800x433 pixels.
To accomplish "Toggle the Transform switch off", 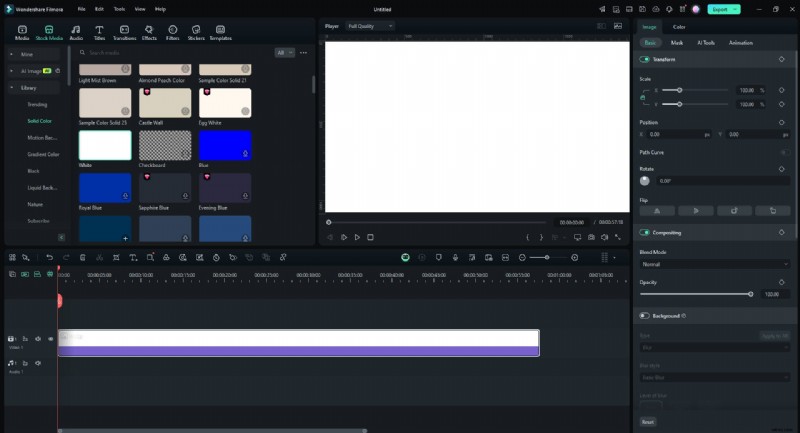I will coord(645,59).
